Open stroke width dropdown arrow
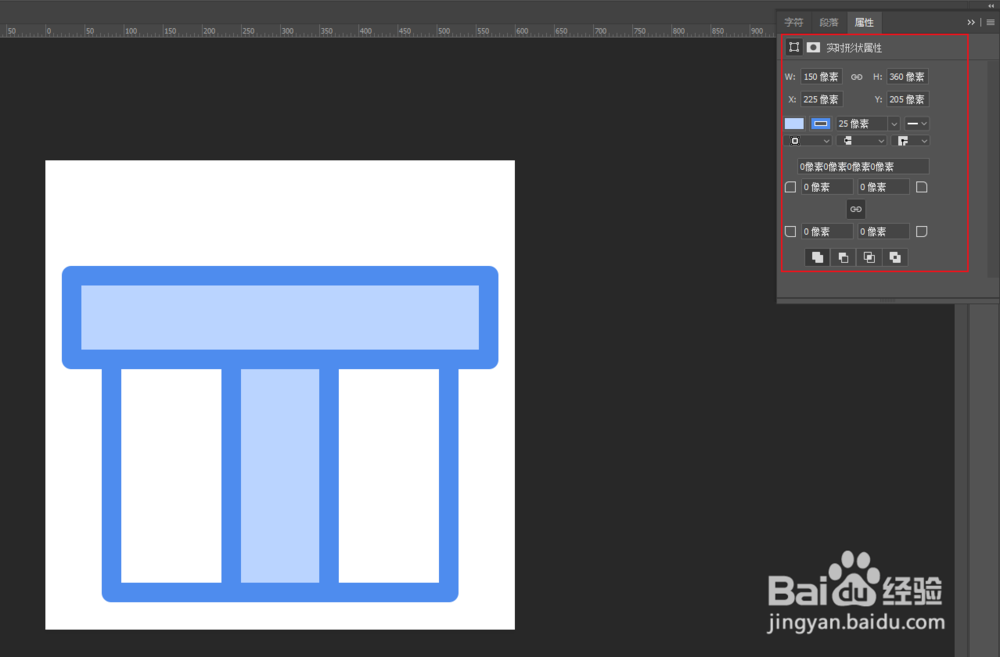 894,124
